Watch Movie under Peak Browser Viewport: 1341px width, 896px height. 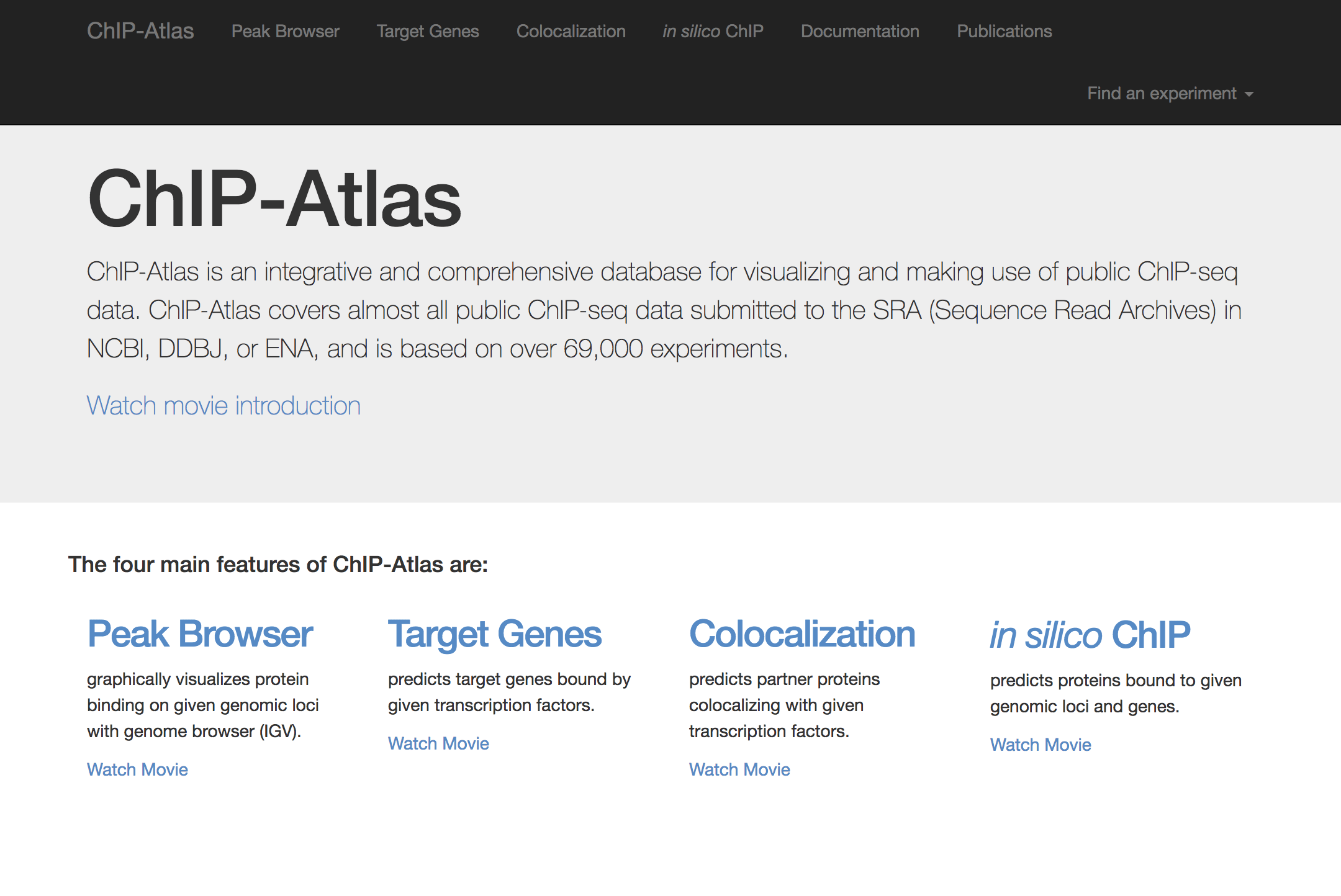tap(137, 769)
